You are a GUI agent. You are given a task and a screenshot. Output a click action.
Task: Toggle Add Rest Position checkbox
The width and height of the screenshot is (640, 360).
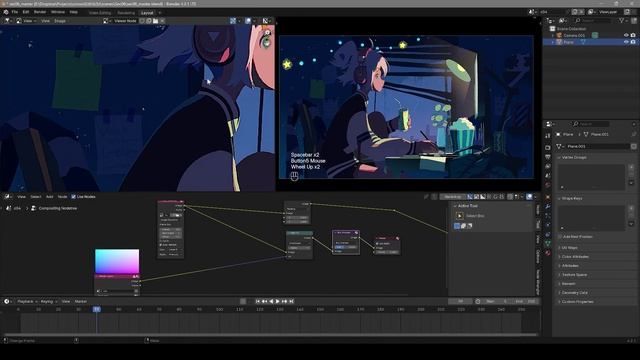click(x=560, y=237)
